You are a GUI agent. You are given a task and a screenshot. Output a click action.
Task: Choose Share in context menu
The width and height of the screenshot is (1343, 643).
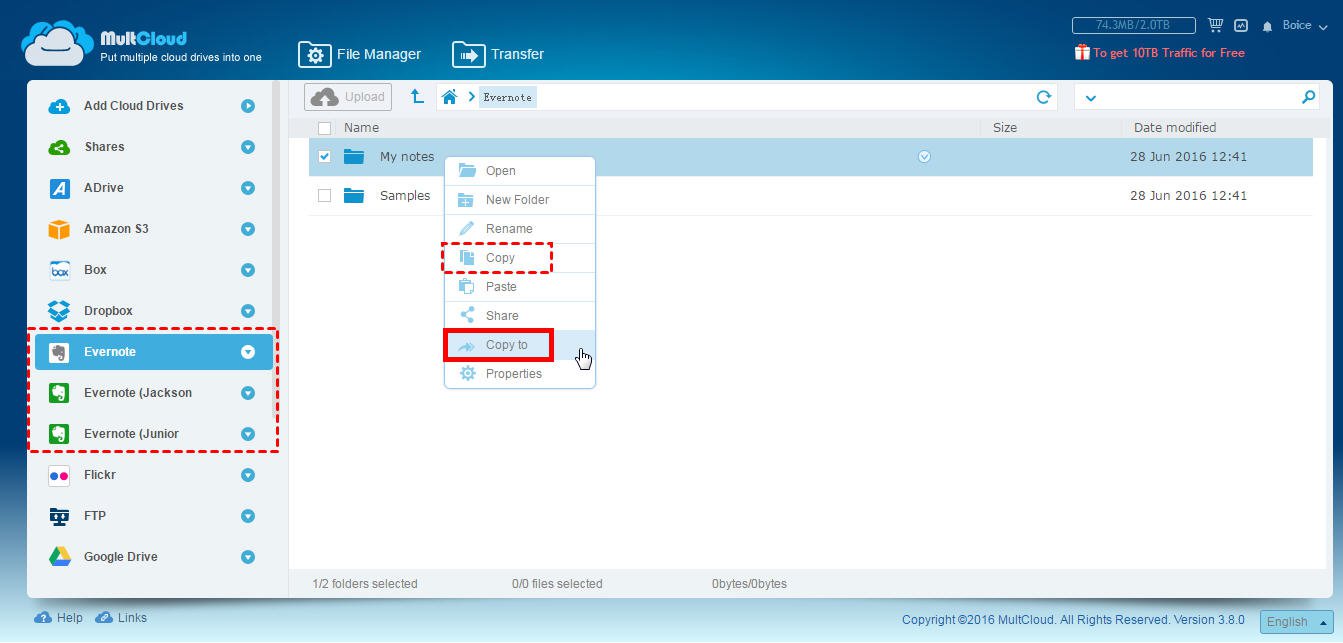[x=520, y=316]
